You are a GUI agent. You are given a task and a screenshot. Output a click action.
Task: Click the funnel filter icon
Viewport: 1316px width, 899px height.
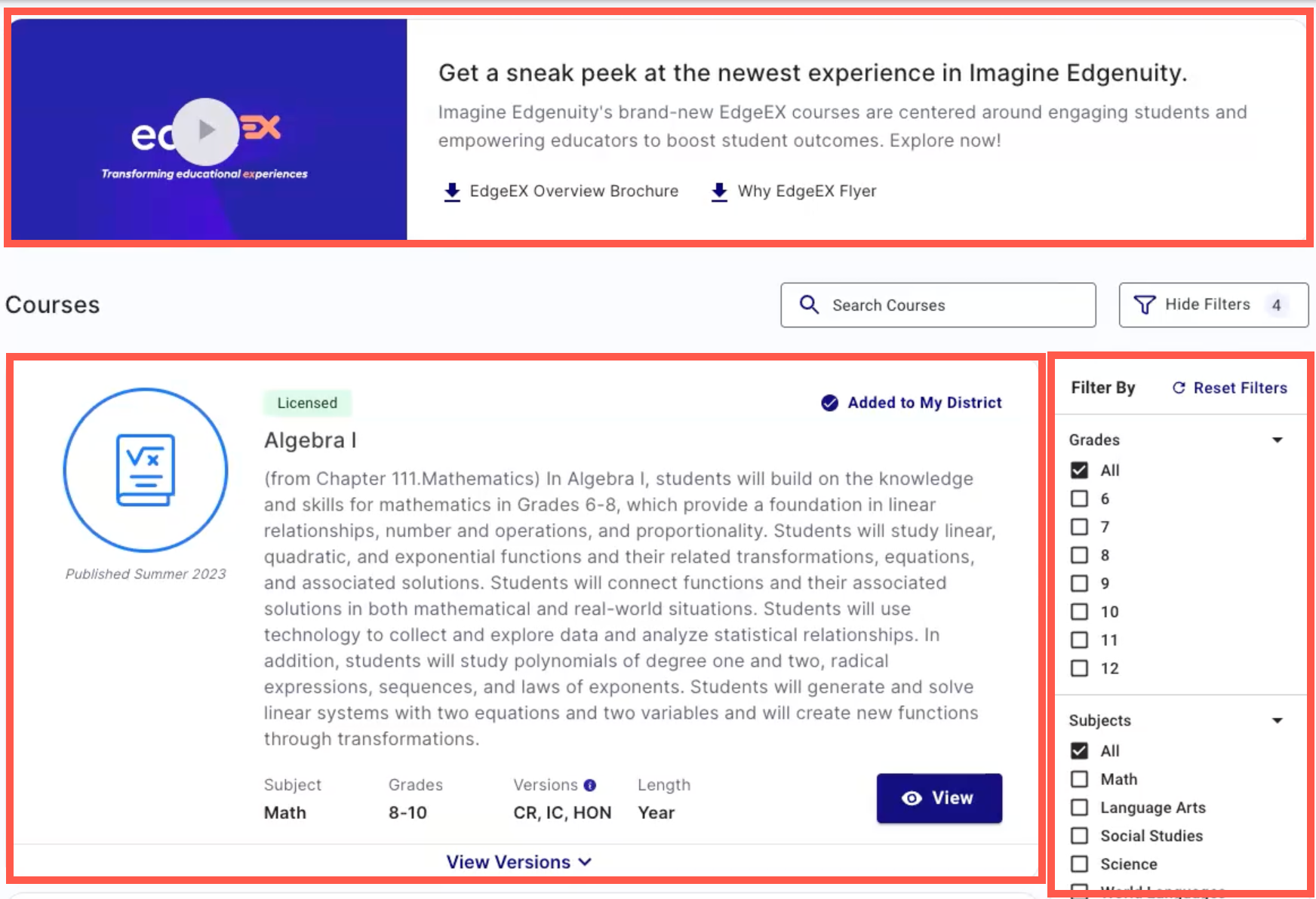[x=1144, y=305]
